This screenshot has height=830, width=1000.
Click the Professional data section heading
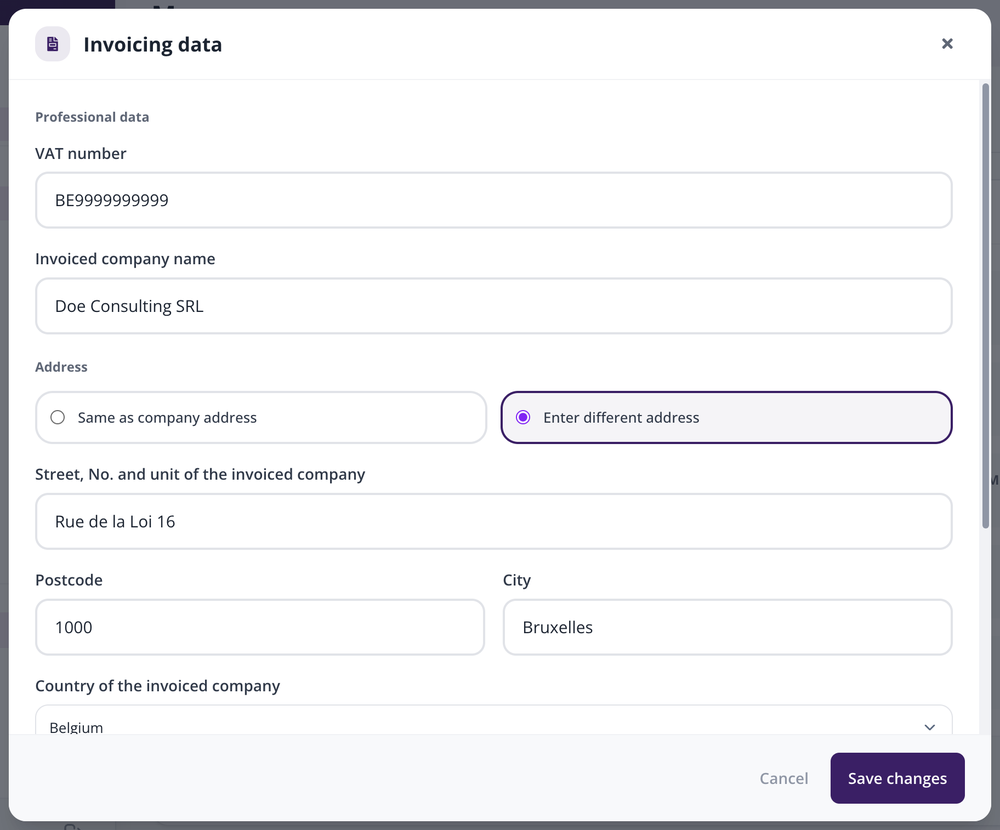pos(92,117)
